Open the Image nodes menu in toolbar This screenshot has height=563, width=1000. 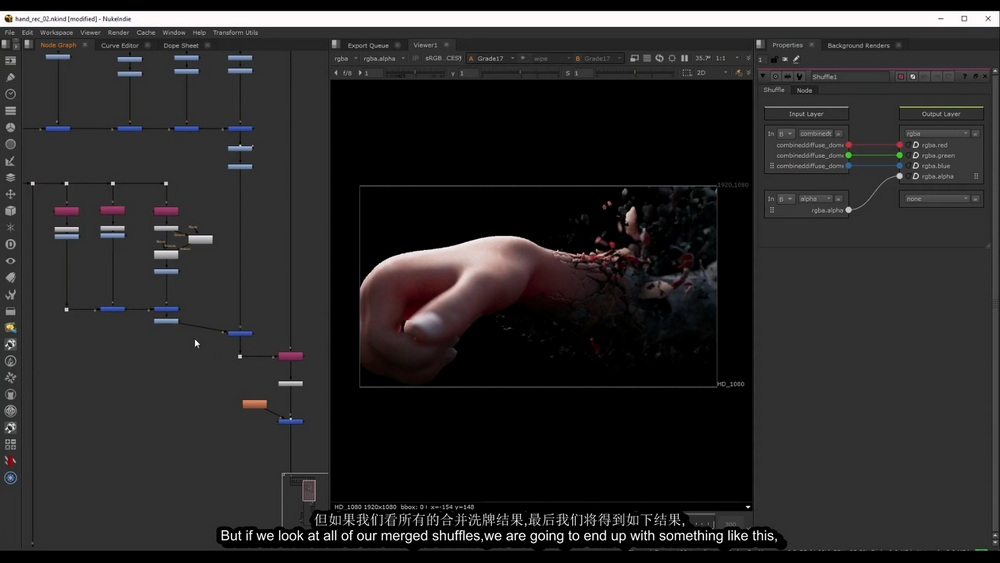tap(10, 61)
